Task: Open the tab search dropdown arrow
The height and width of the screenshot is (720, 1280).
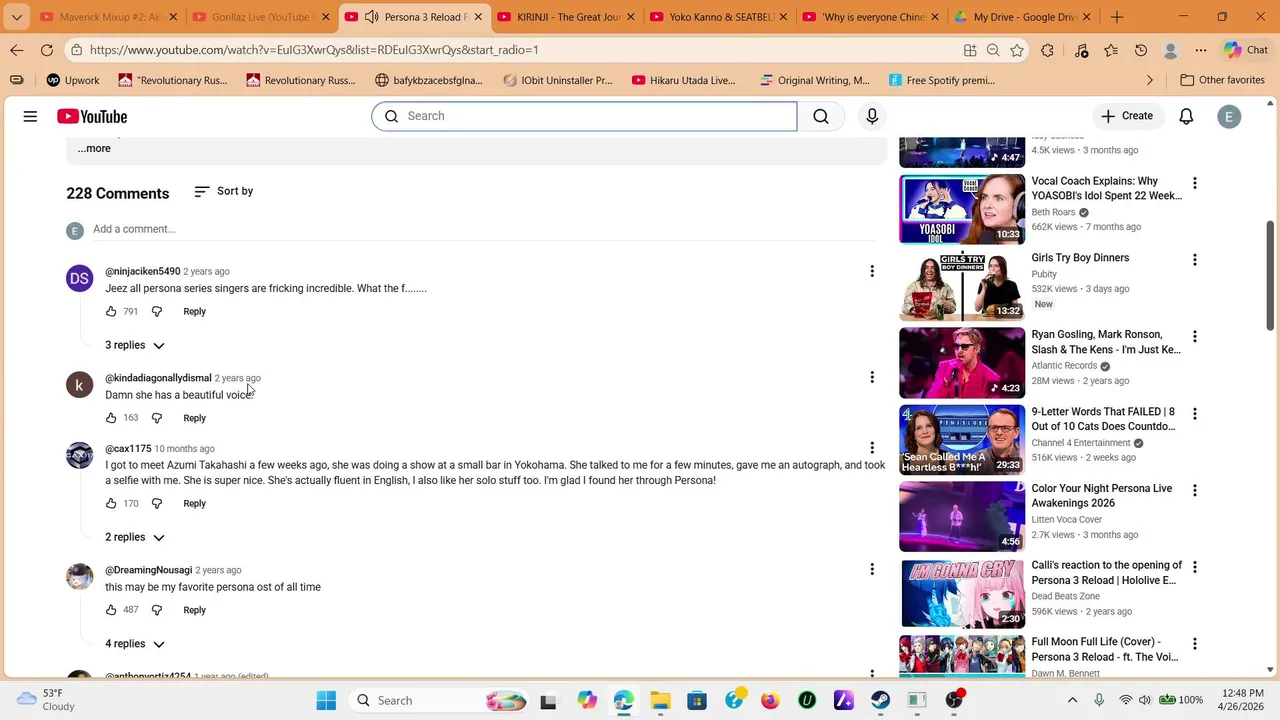Action: click(x=17, y=17)
